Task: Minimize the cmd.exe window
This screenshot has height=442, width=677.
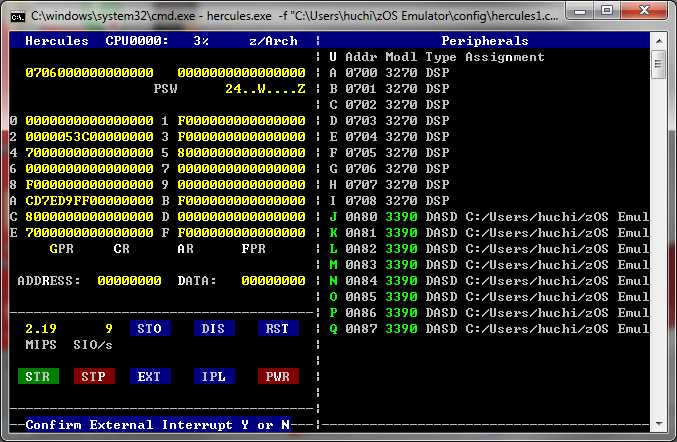Action: pos(581,11)
